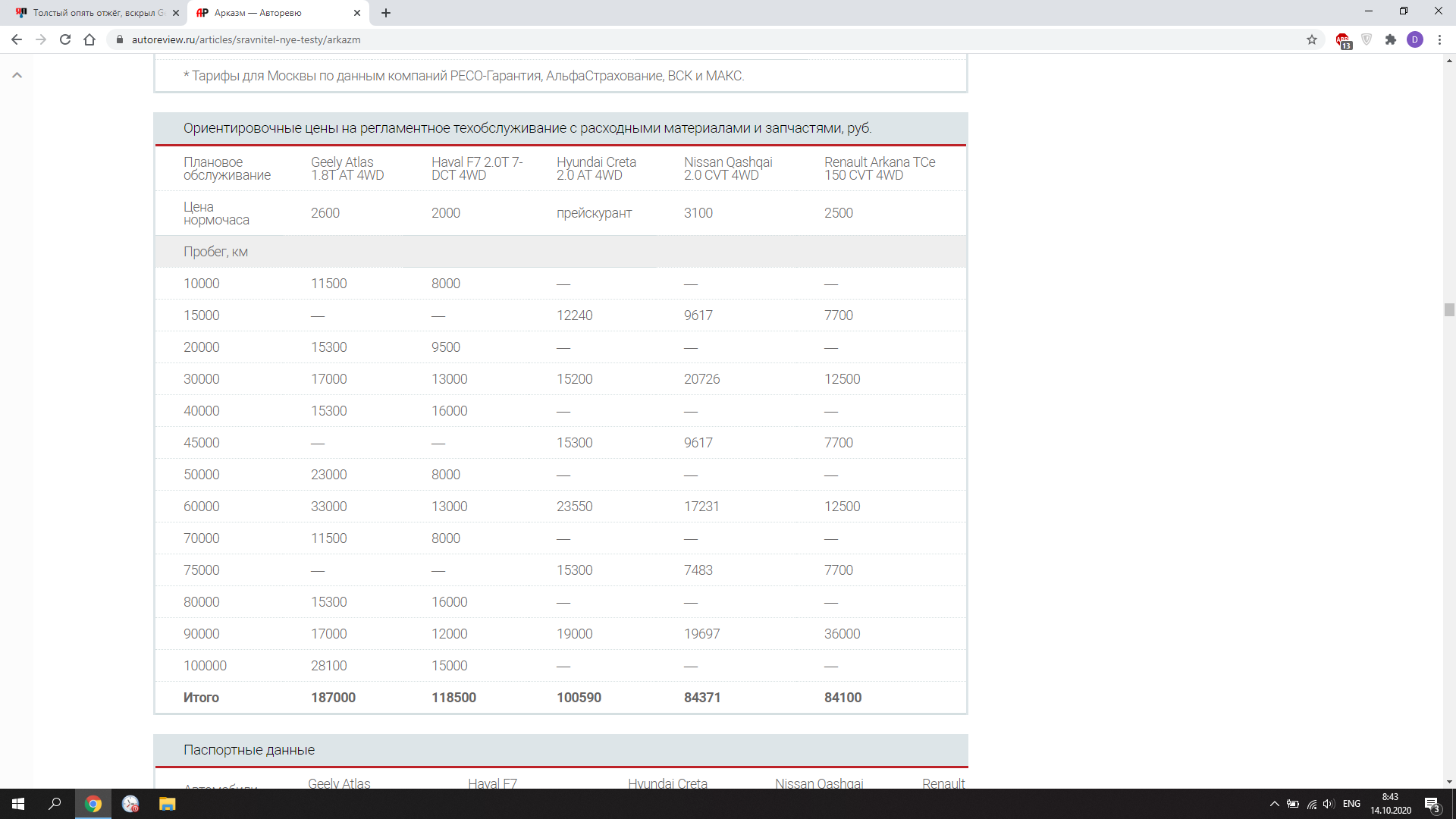Click the прейскурант cell
The height and width of the screenshot is (819, 1456).
[594, 213]
